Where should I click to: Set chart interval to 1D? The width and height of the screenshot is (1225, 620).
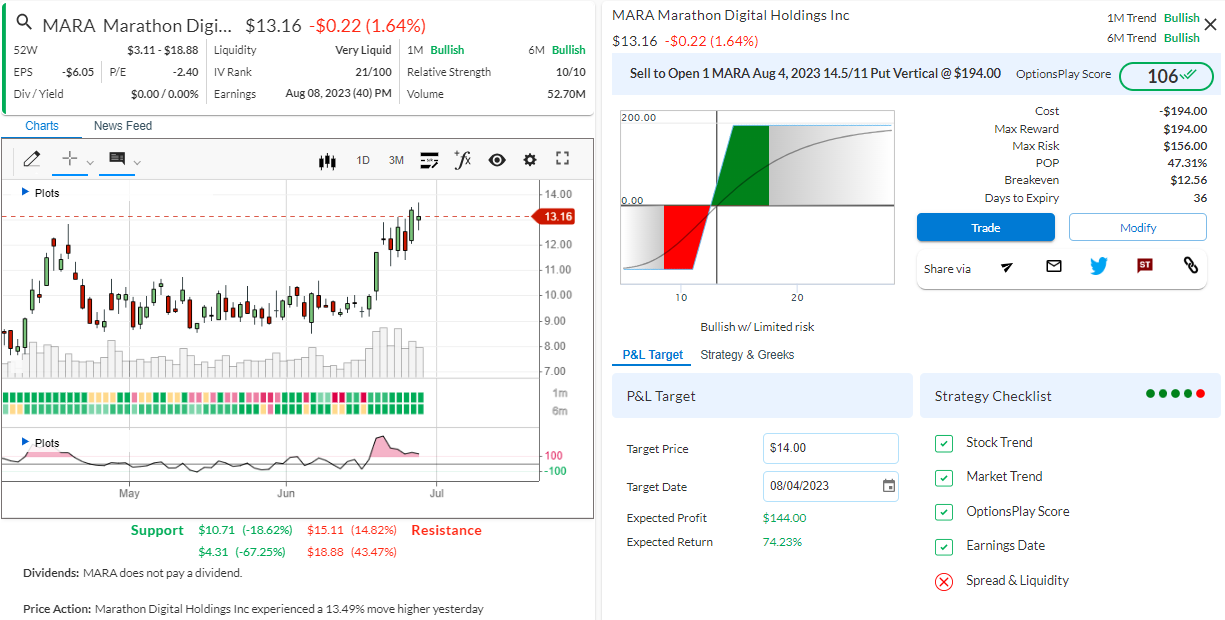[363, 160]
